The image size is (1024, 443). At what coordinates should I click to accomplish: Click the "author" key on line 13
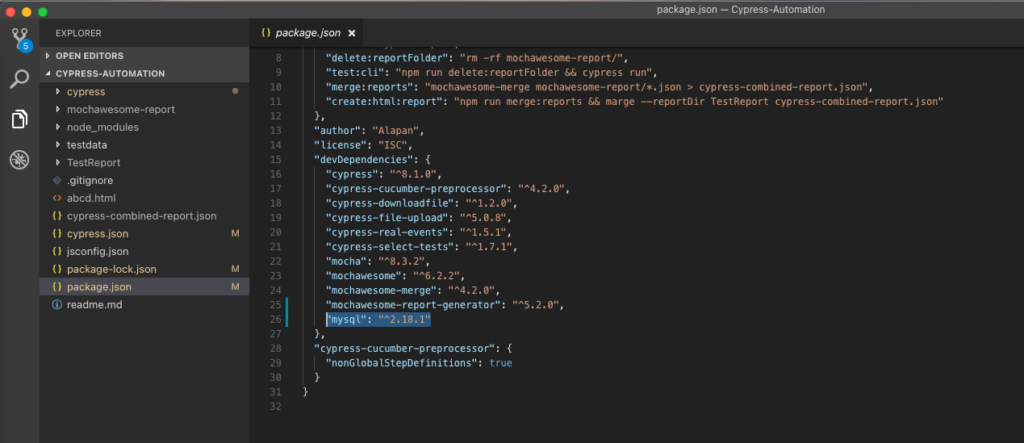(x=336, y=130)
